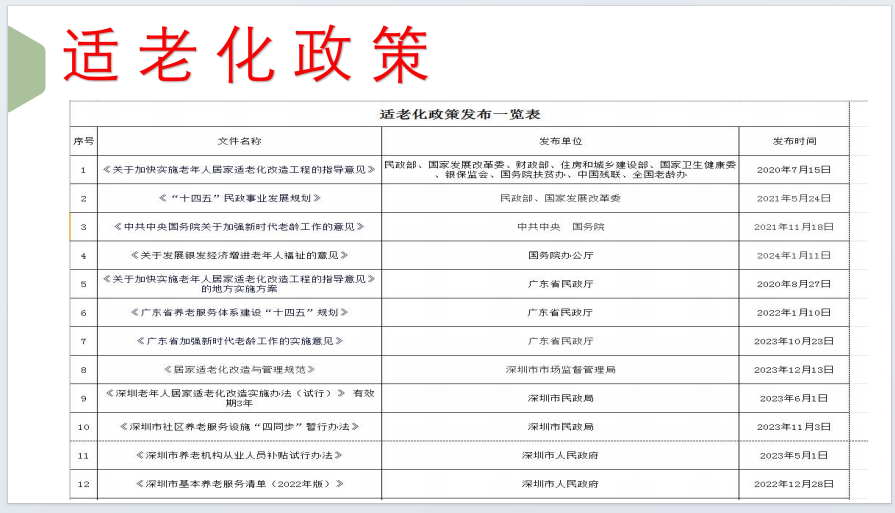Screen dimensions: 895x513
Task: Select the row 5 file name ending 的地方实施方案
Action: coord(239,284)
